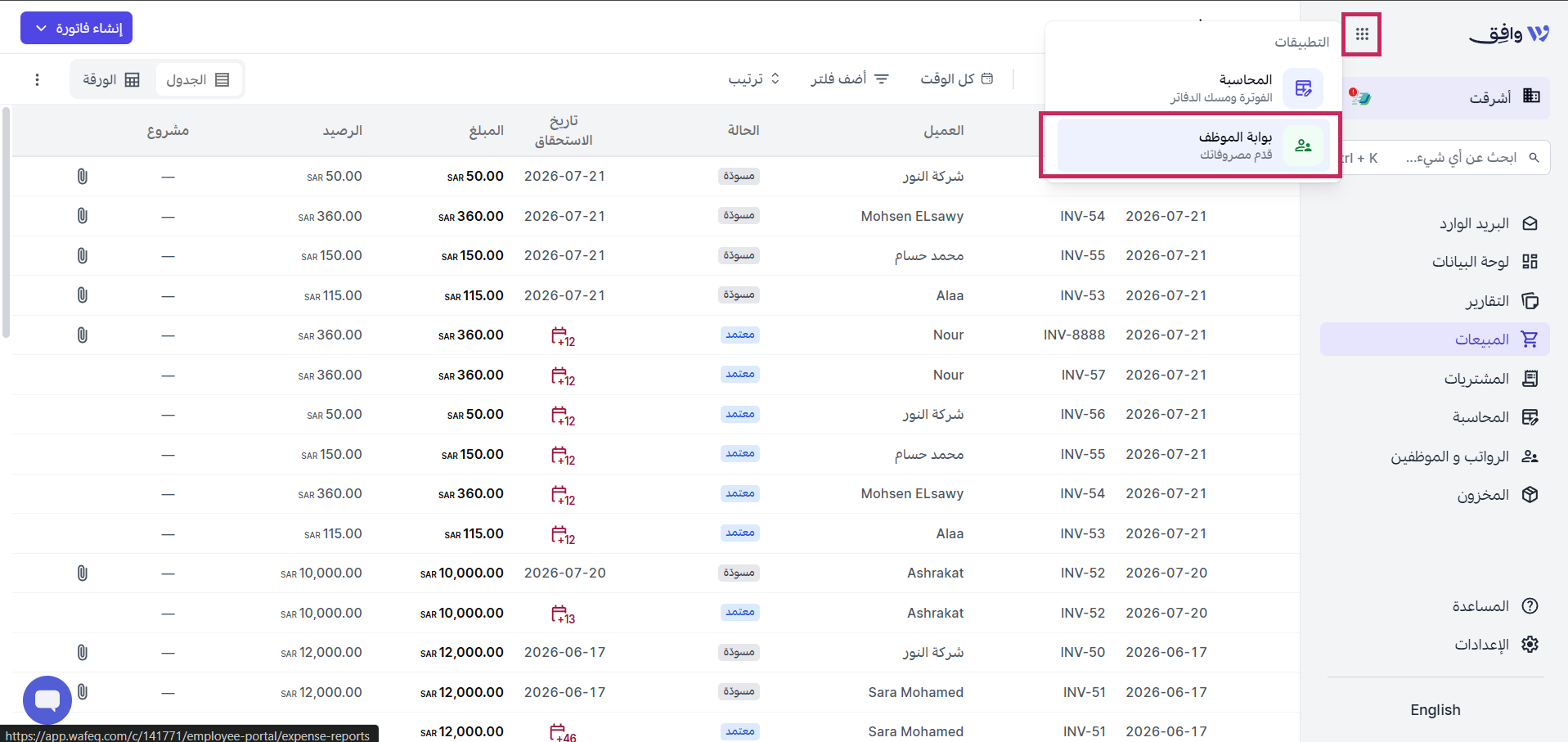Click the Amount (المبلغ) column header

[487, 130]
